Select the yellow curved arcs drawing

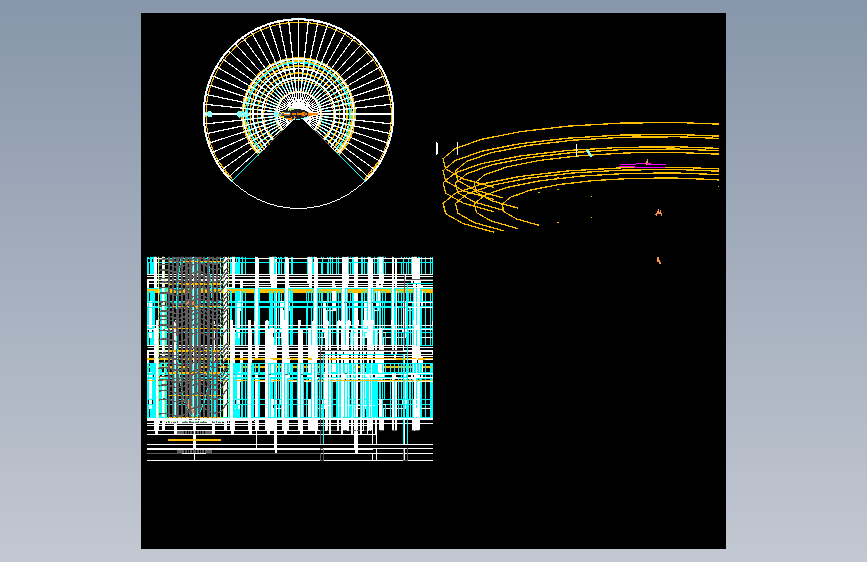click(581, 176)
